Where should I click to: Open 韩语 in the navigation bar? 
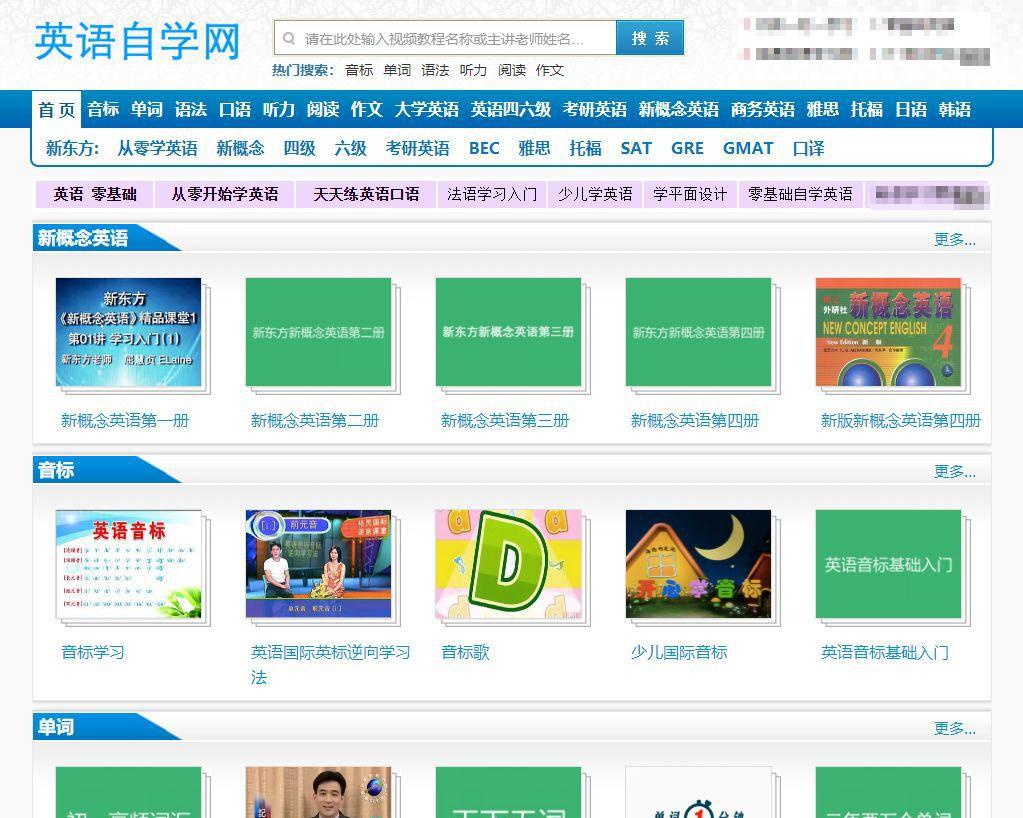point(954,109)
